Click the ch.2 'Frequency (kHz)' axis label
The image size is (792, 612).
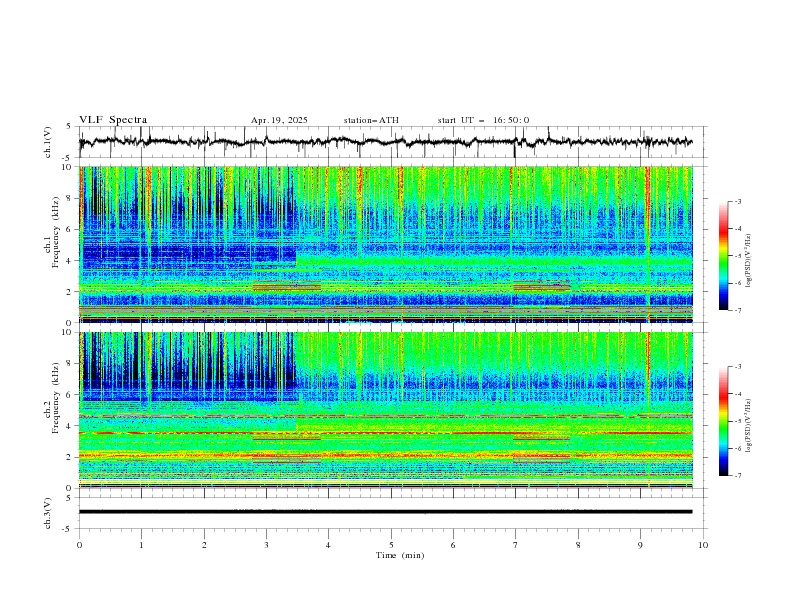click(x=55, y=398)
